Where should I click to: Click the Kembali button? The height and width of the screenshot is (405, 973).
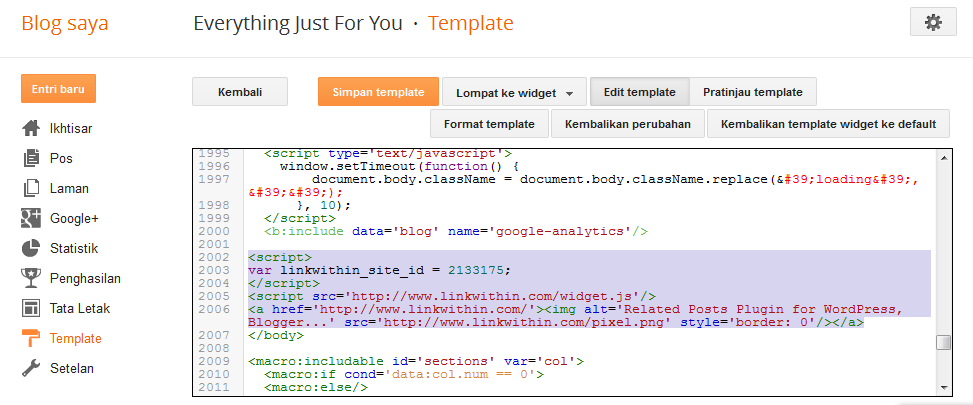coord(240,92)
